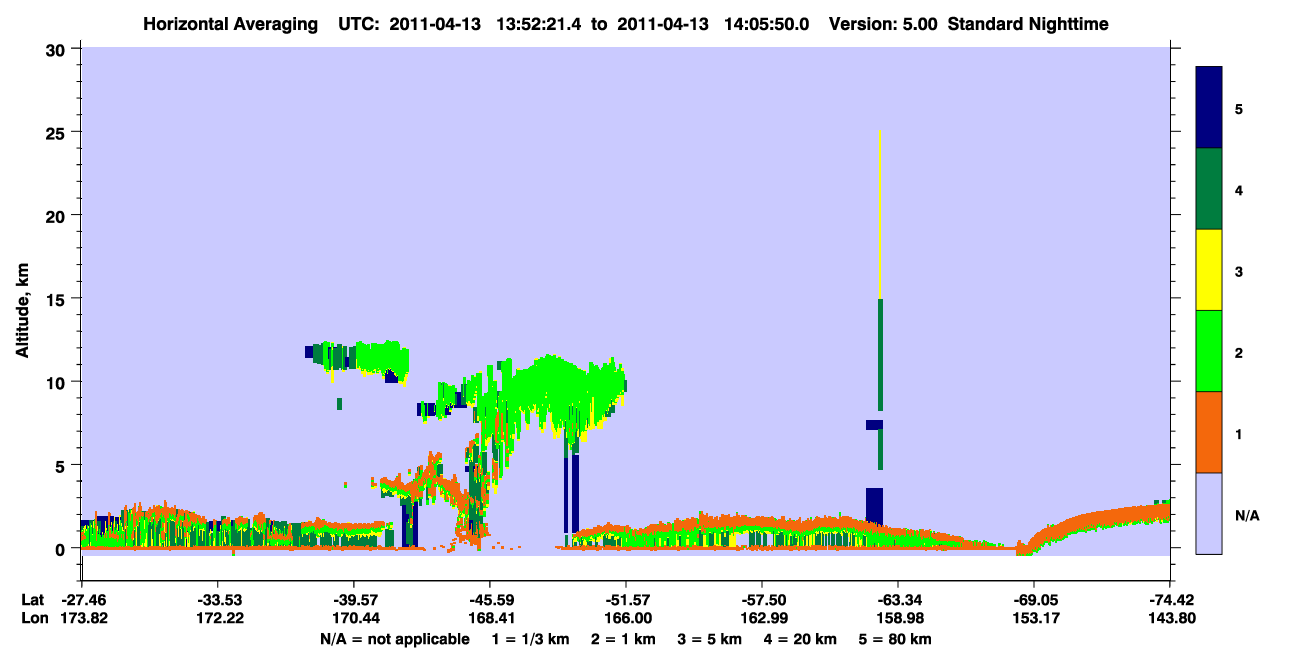Image resolution: width=1300 pixels, height=667 pixels.
Task: Click the tall yellow vertical column near 25 km
Action: point(880,214)
